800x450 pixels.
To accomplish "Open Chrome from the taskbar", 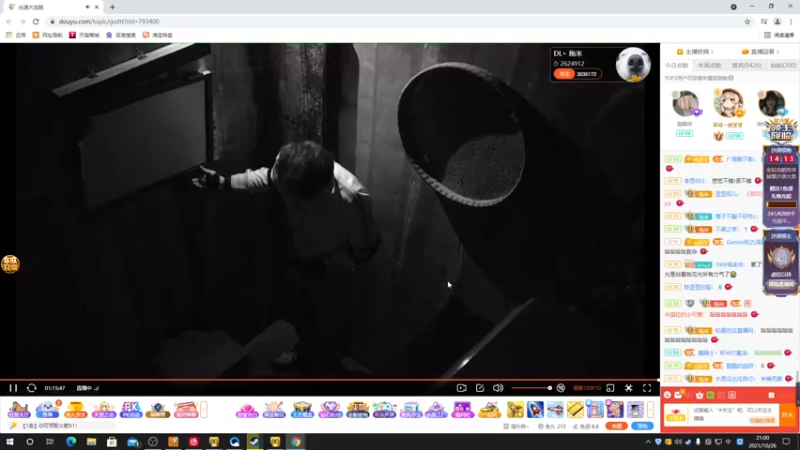I will (295, 441).
